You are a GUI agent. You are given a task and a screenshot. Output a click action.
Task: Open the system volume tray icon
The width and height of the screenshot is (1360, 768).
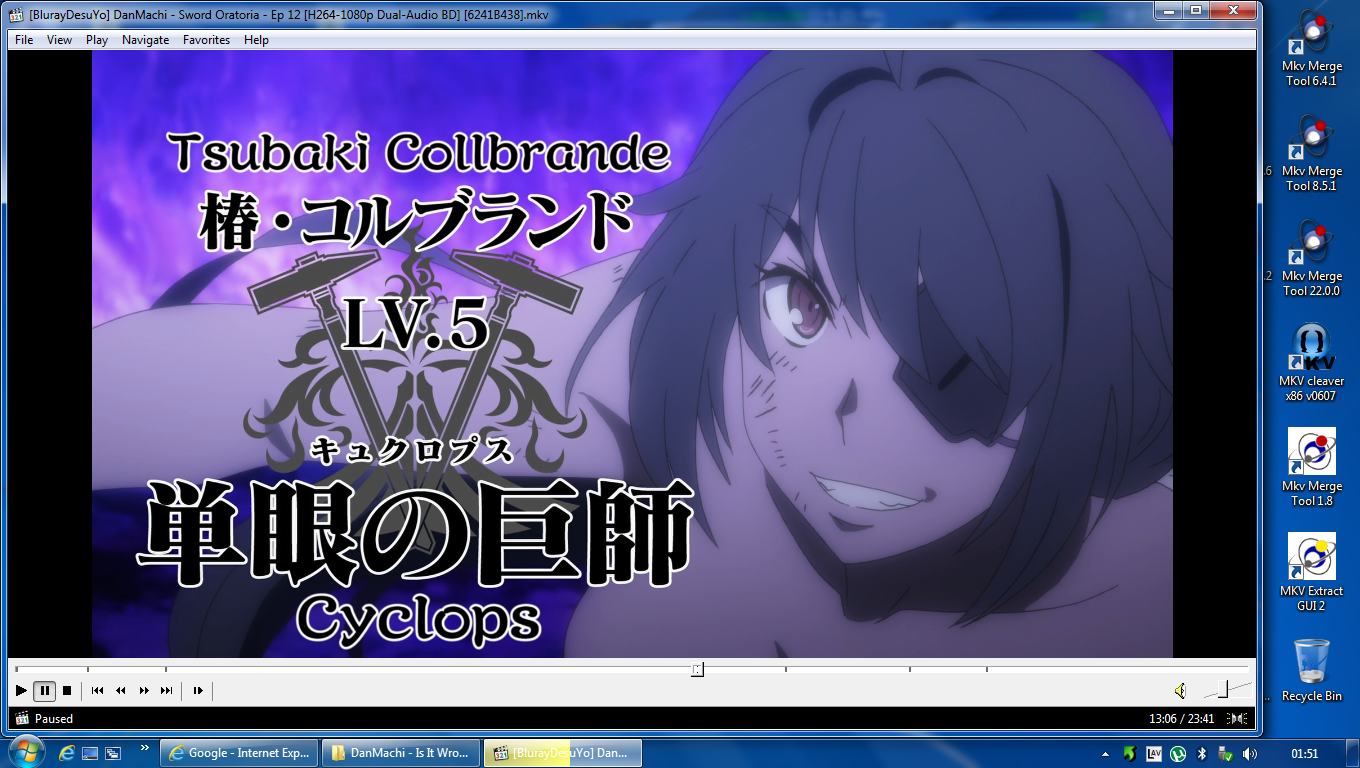click(x=1249, y=753)
